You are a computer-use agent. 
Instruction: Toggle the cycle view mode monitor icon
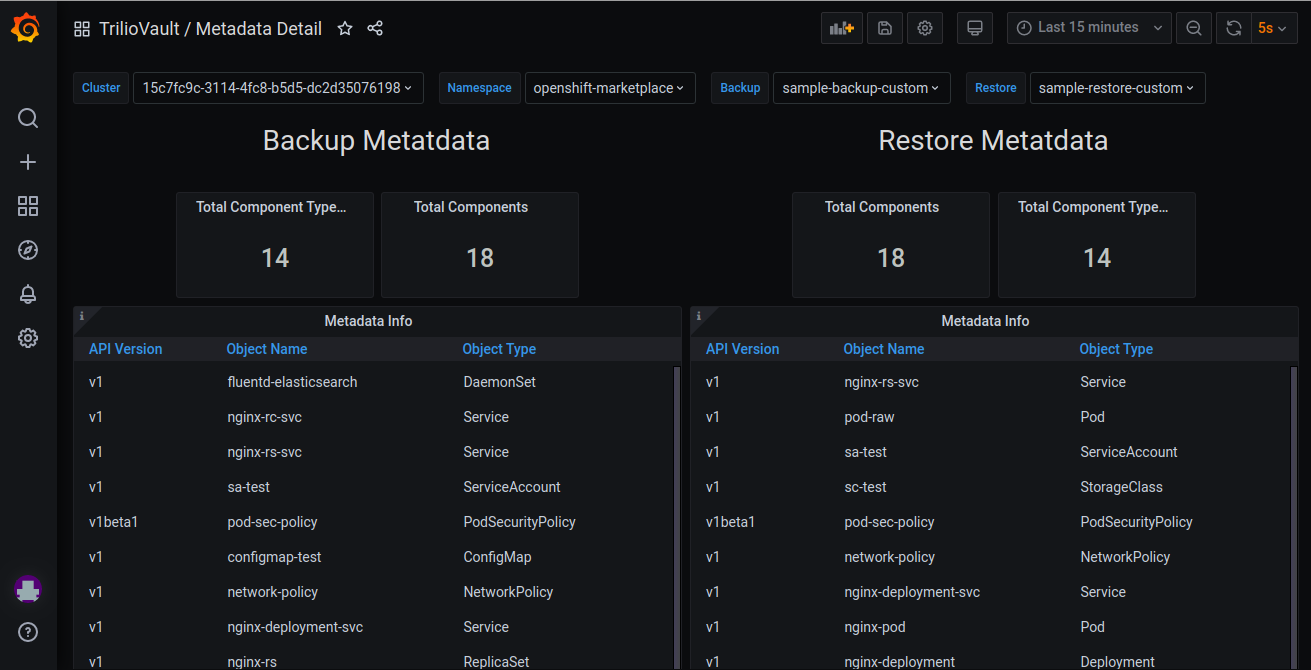[975, 28]
